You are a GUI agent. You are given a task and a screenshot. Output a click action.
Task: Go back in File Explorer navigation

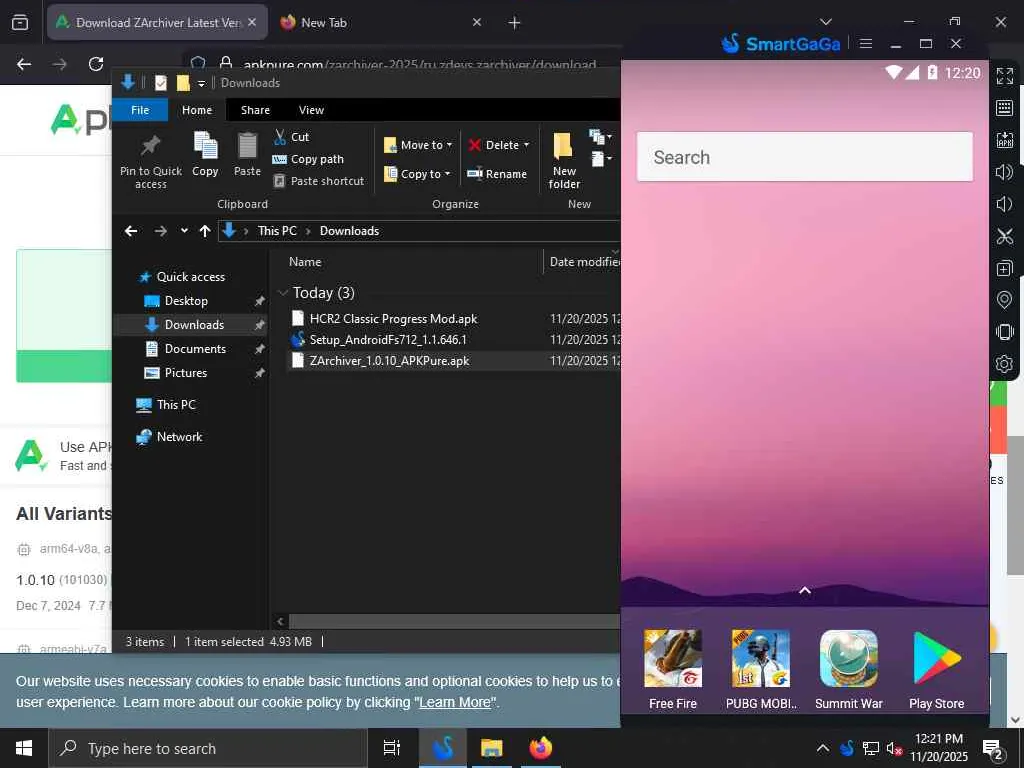pos(131,231)
